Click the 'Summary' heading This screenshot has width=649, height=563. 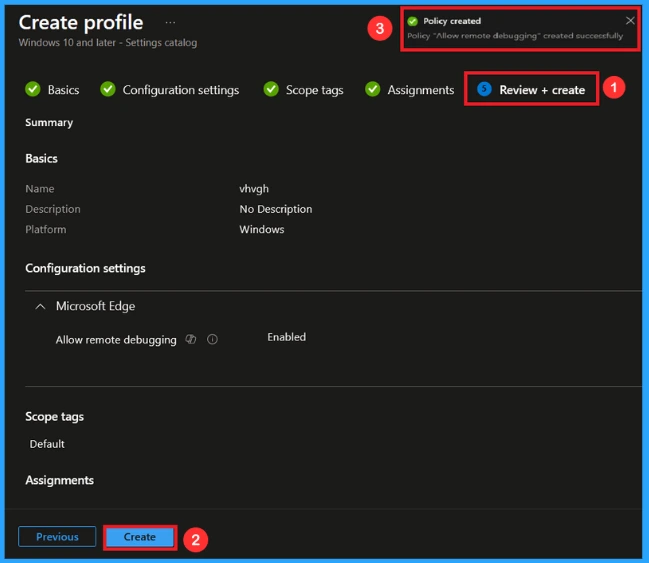[x=49, y=123]
